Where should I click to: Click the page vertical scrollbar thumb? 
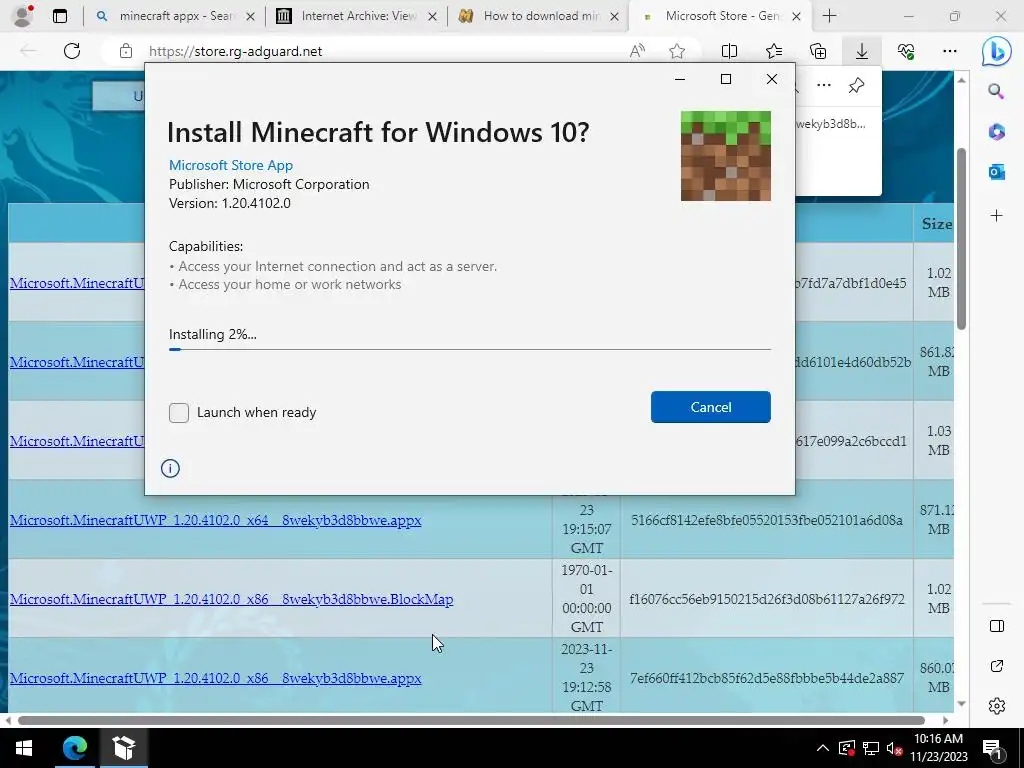[x=961, y=238]
